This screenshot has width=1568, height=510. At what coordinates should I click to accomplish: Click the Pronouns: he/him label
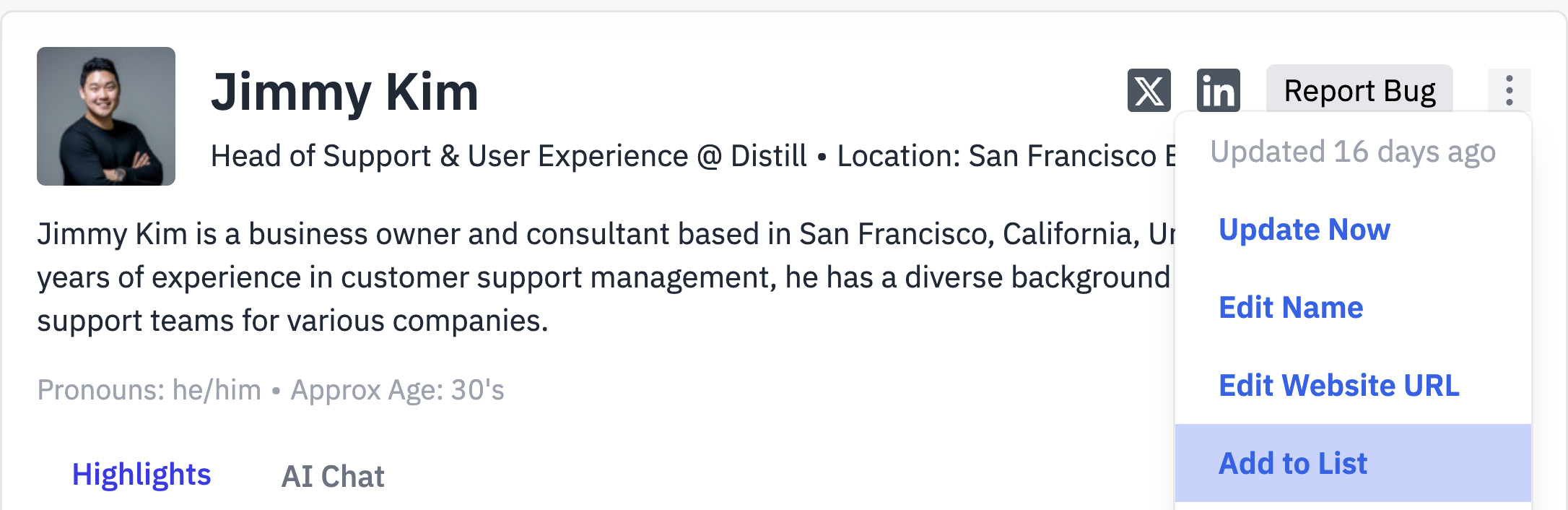pyautogui.click(x=149, y=390)
